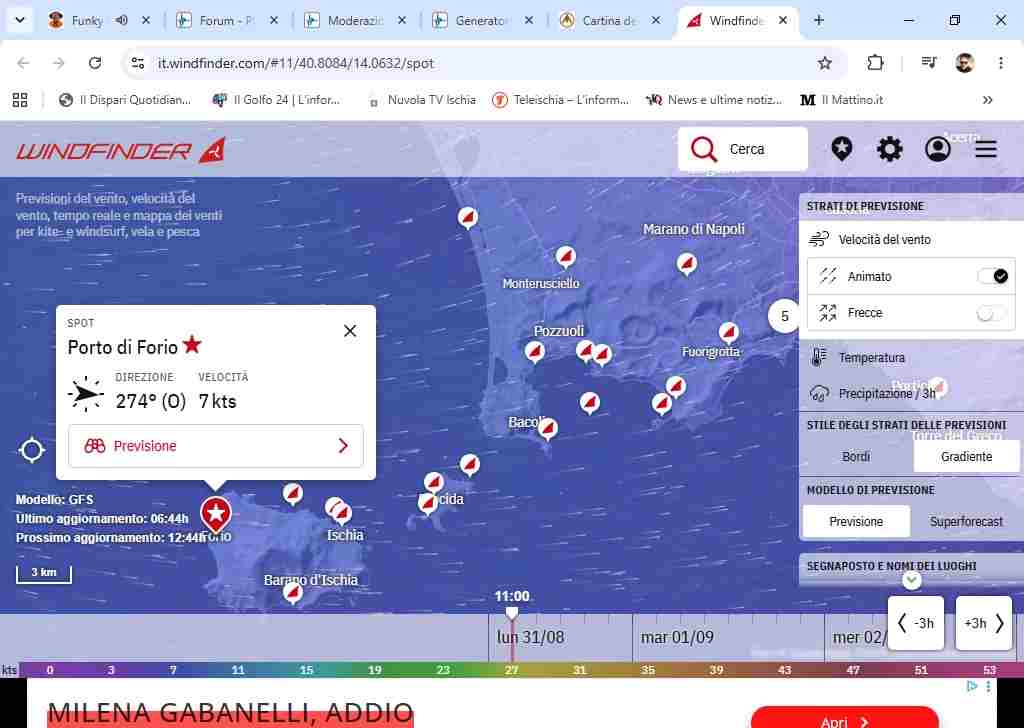
Task: Click the 11 kts color on wind scale
Action: (x=238, y=670)
